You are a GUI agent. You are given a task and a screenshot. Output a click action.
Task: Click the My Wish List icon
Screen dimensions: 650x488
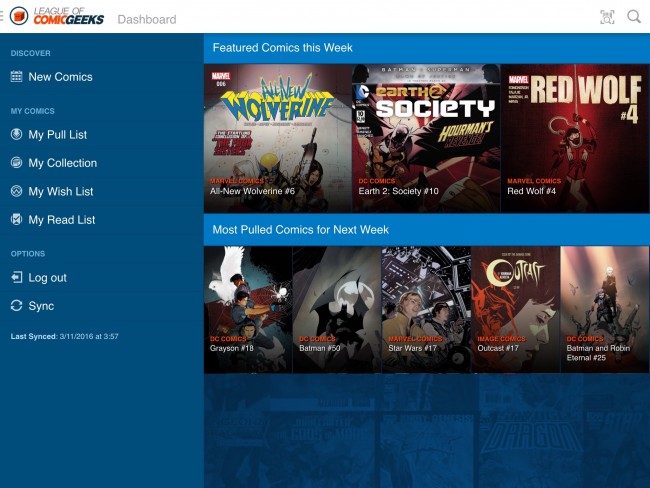point(17,191)
